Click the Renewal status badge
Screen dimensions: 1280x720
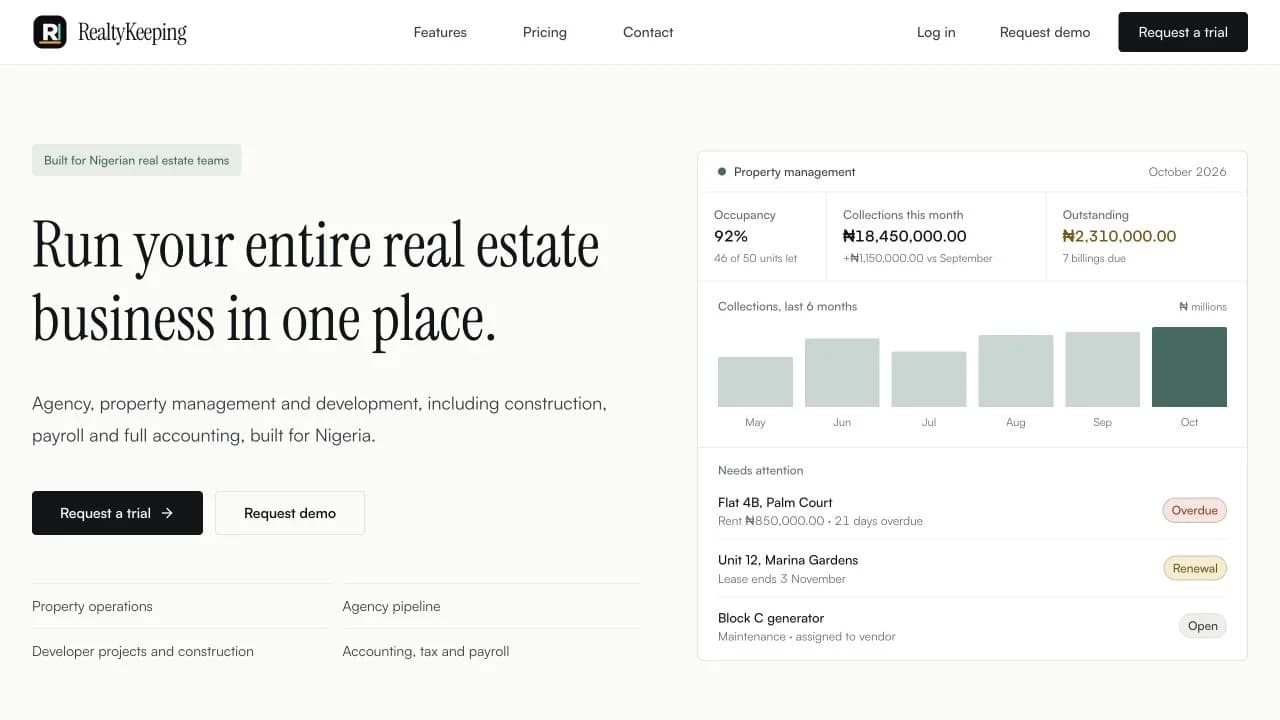[1195, 569]
